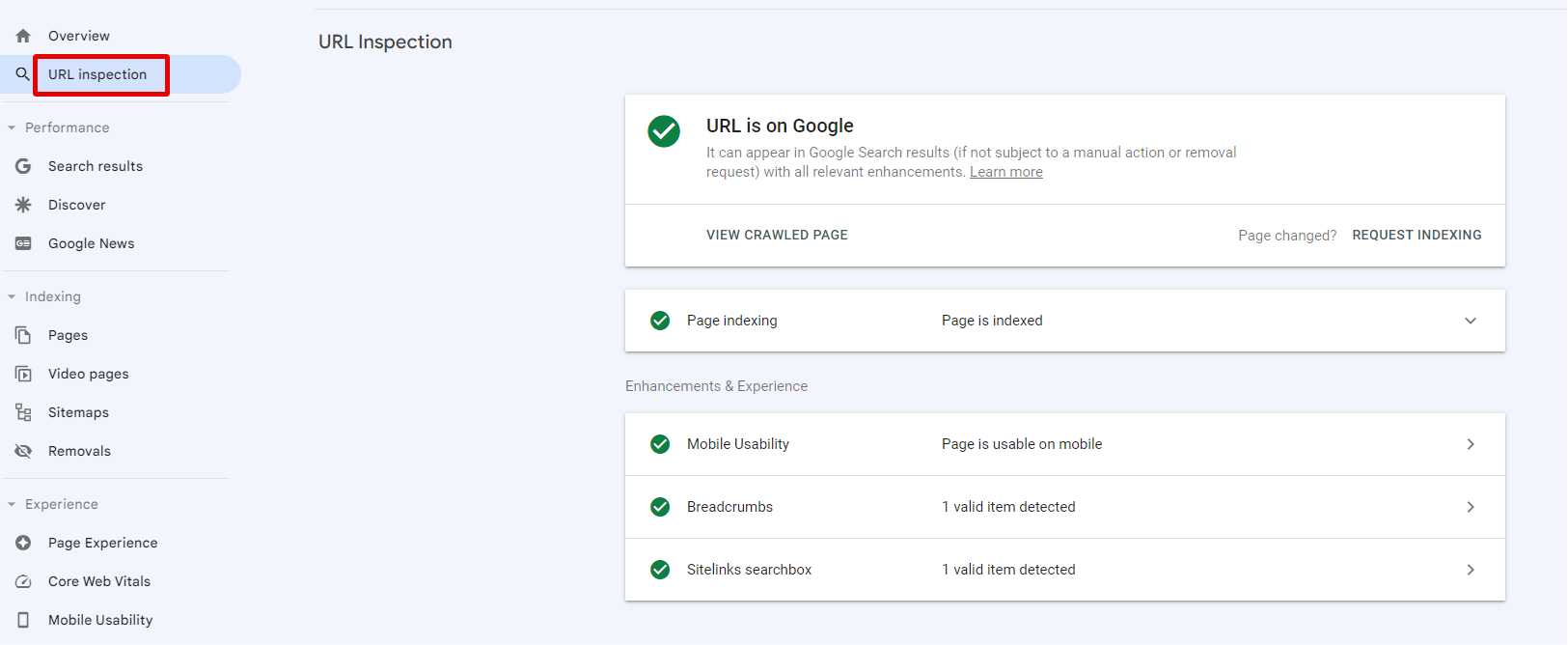Click the Core Web Vitals gauge icon
The height and width of the screenshot is (645, 1568).
click(23, 581)
